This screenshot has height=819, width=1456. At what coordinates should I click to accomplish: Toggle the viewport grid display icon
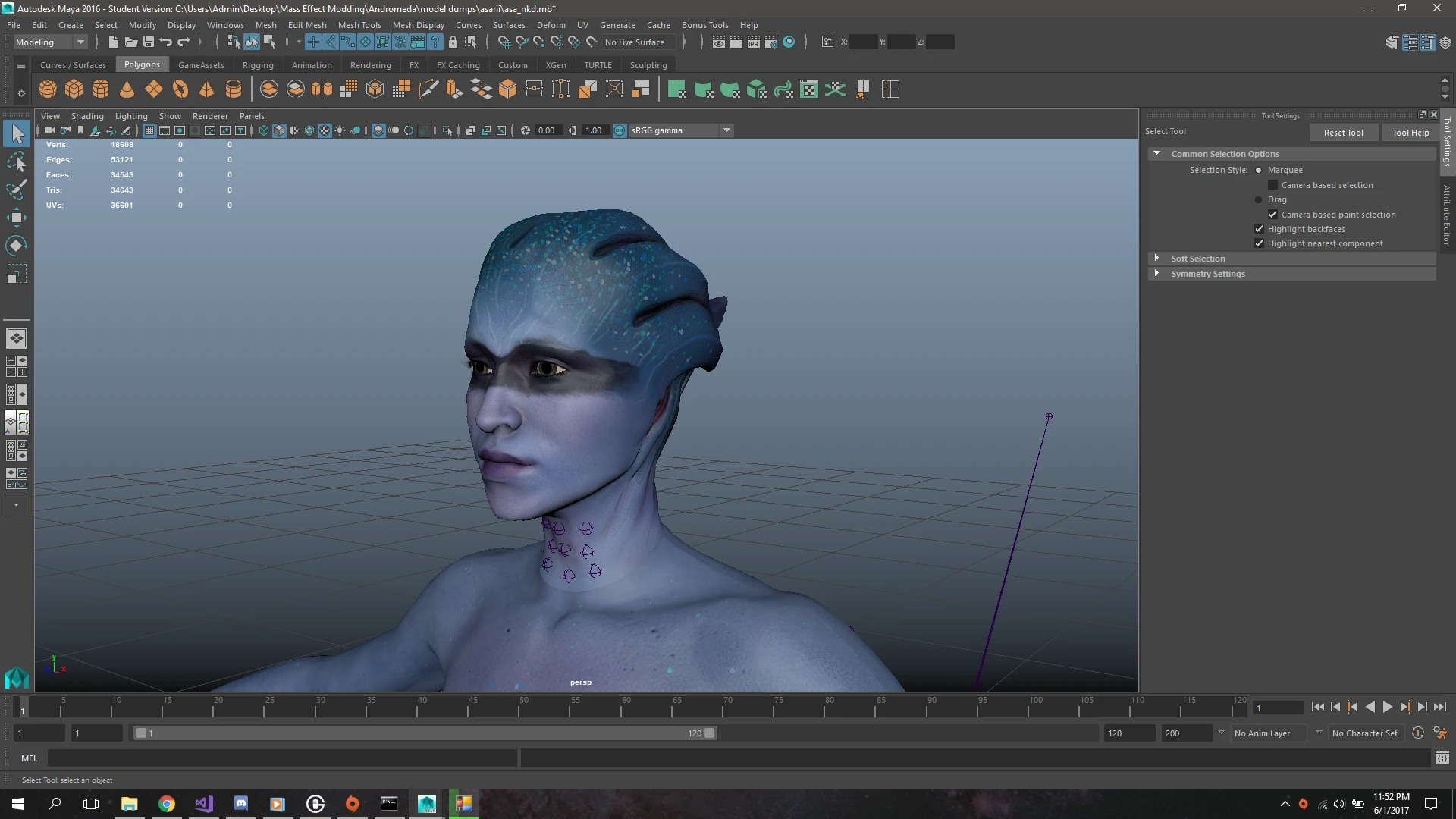coord(149,130)
